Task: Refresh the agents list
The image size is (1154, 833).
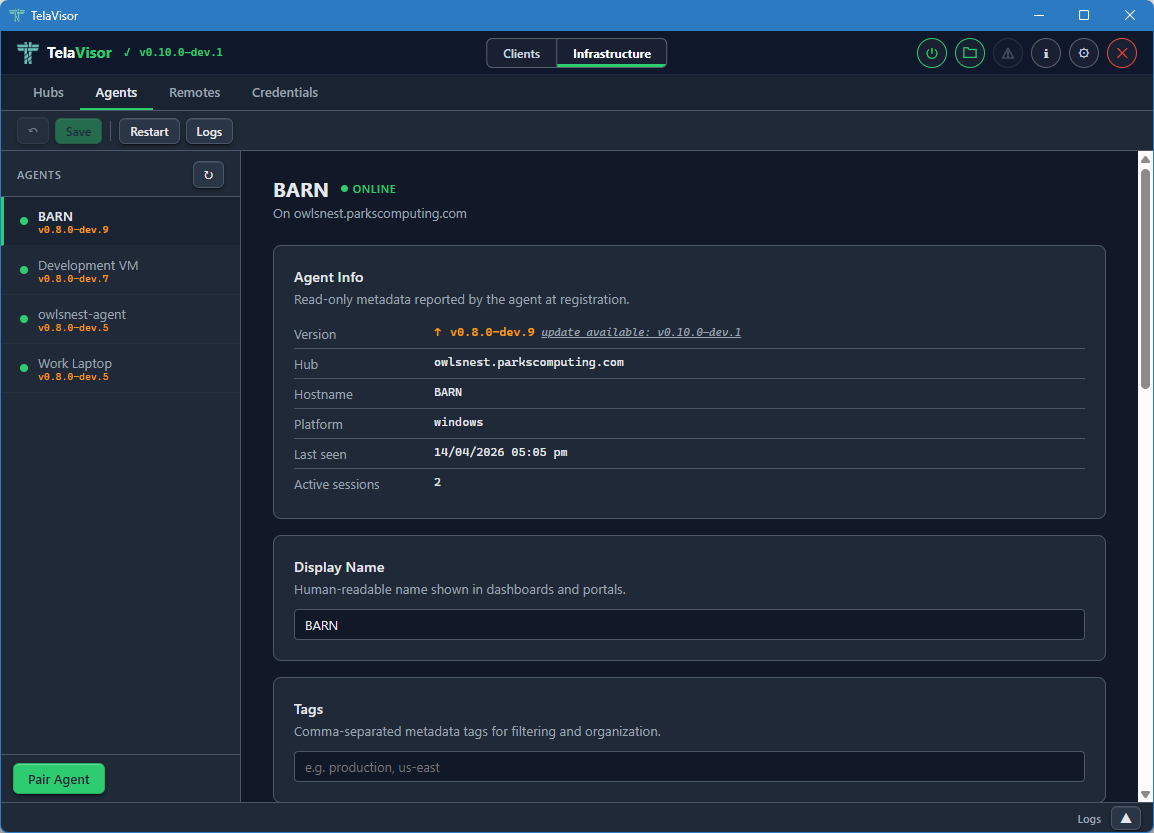Action: click(x=208, y=175)
